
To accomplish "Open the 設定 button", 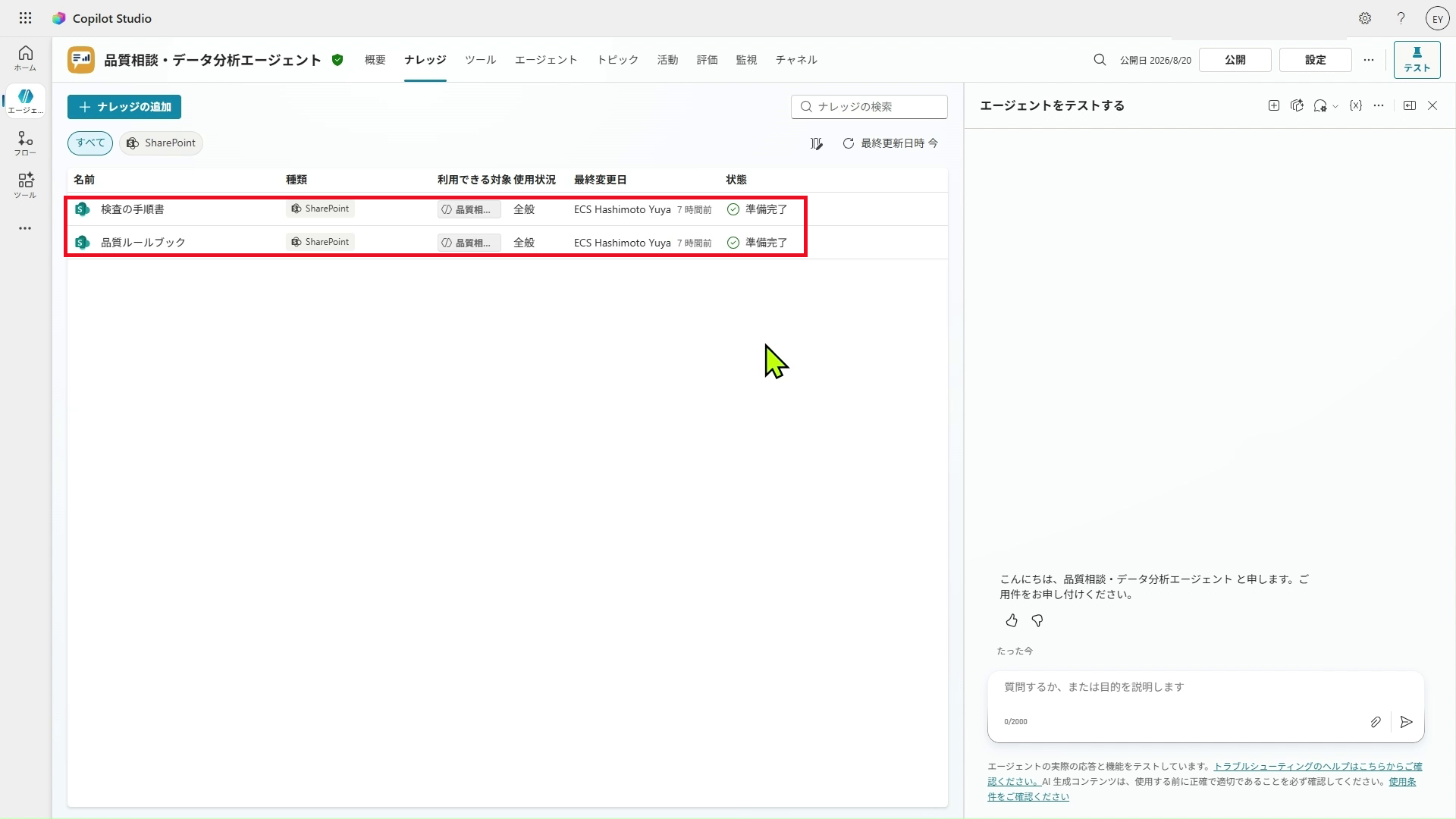I will 1316,60.
